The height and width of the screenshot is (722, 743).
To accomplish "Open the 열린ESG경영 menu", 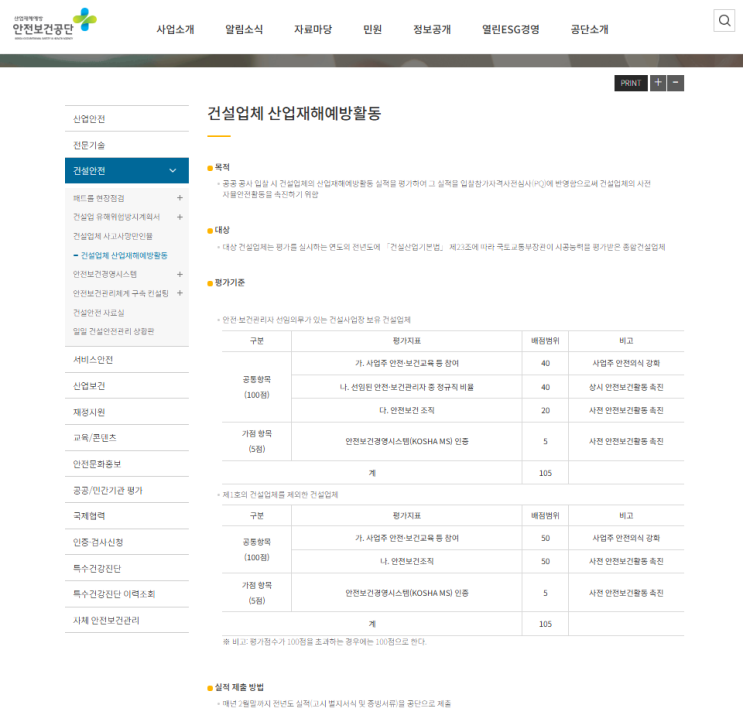I will coord(510,29).
